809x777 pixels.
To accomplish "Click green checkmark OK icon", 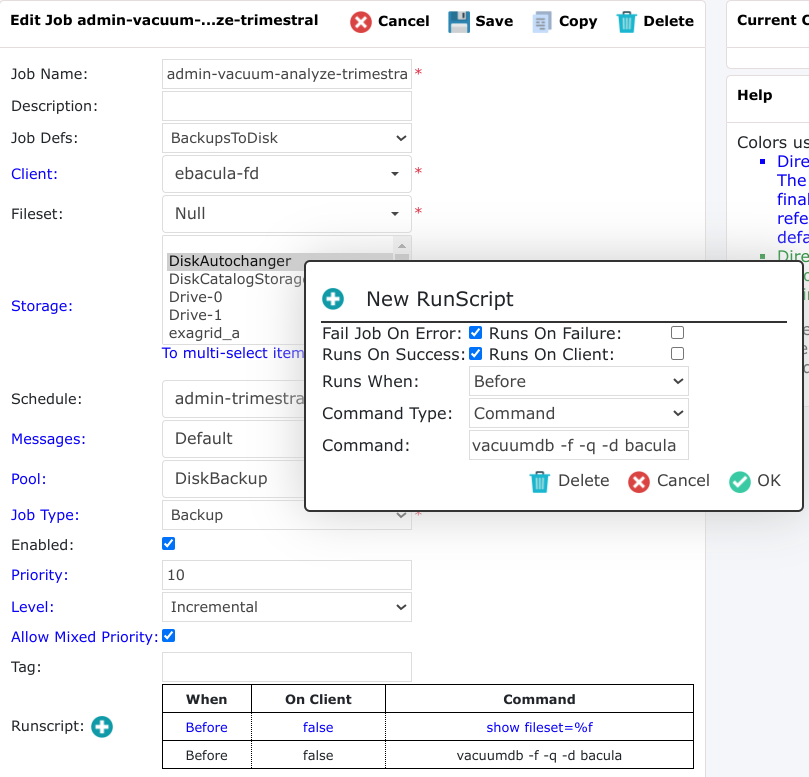I will (x=739, y=481).
